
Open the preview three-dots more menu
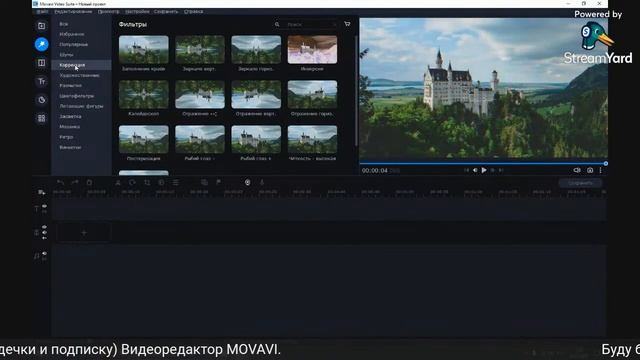coord(600,170)
